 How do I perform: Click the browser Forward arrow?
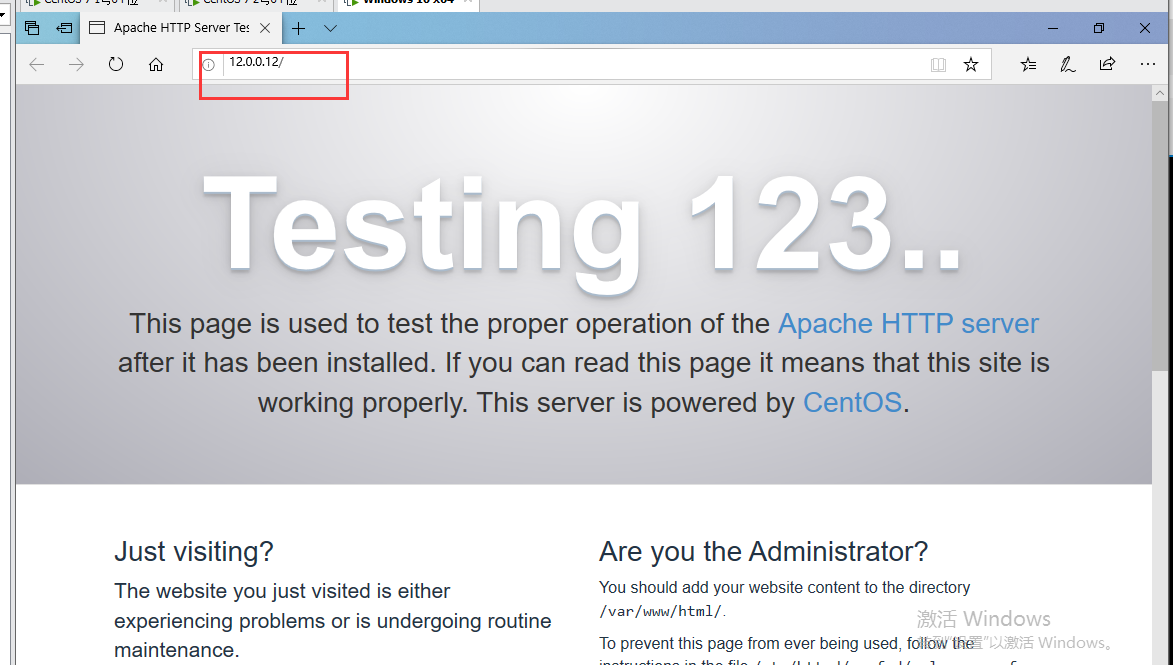tap(76, 64)
